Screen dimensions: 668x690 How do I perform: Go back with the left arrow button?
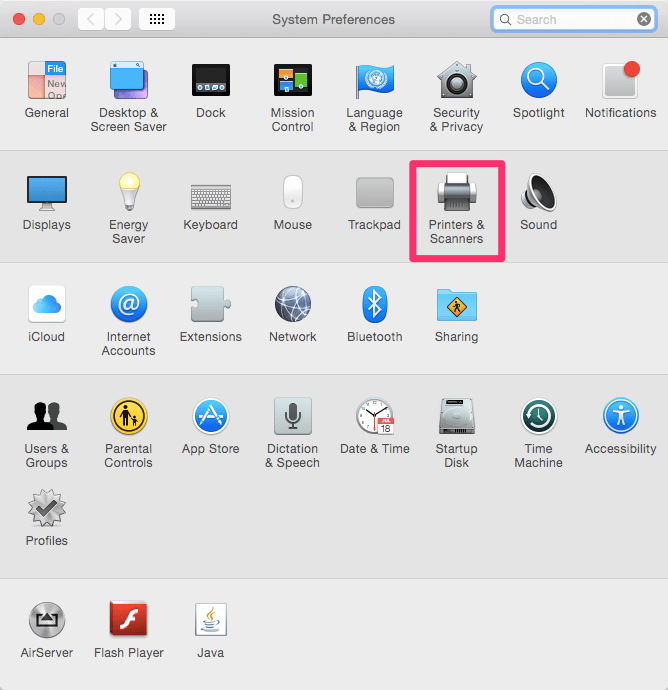91,19
